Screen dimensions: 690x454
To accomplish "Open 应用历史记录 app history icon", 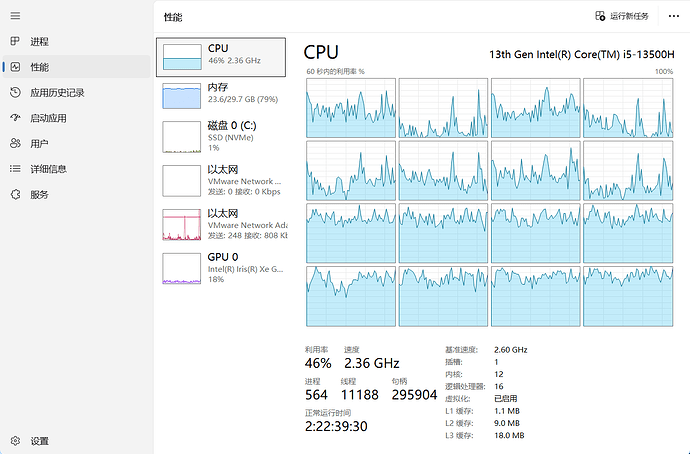I will click(15, 92).
